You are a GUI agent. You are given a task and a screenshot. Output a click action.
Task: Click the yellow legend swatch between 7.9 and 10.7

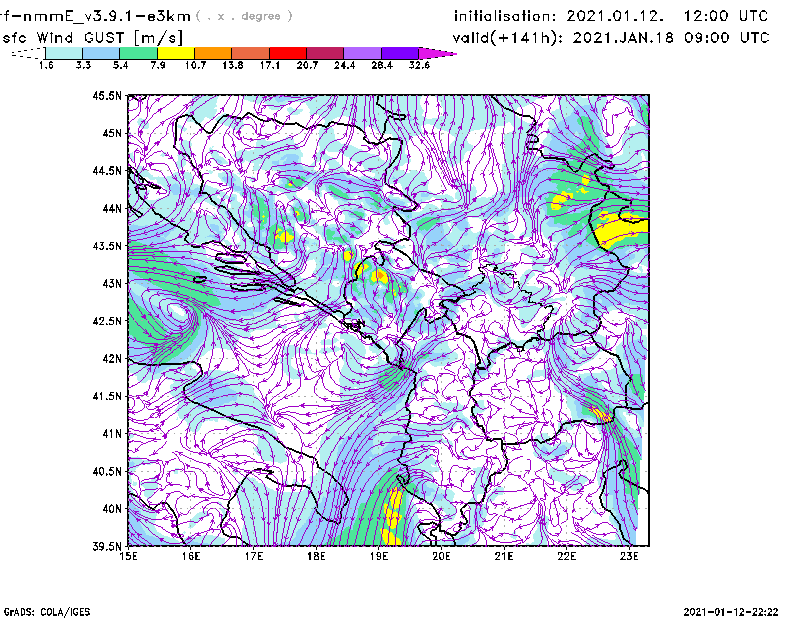point(176,53)
